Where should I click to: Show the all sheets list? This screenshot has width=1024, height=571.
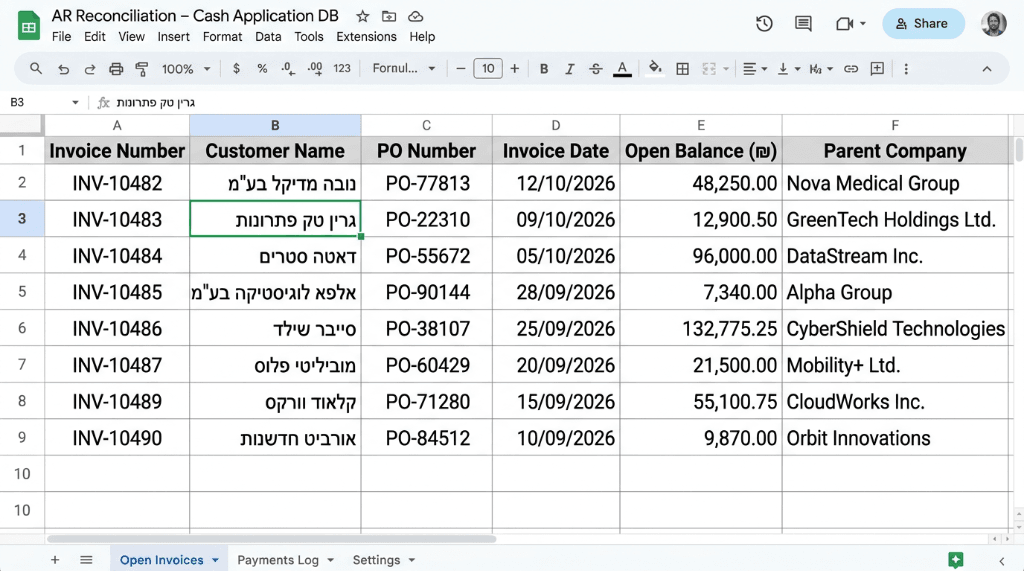coord(86,560)
